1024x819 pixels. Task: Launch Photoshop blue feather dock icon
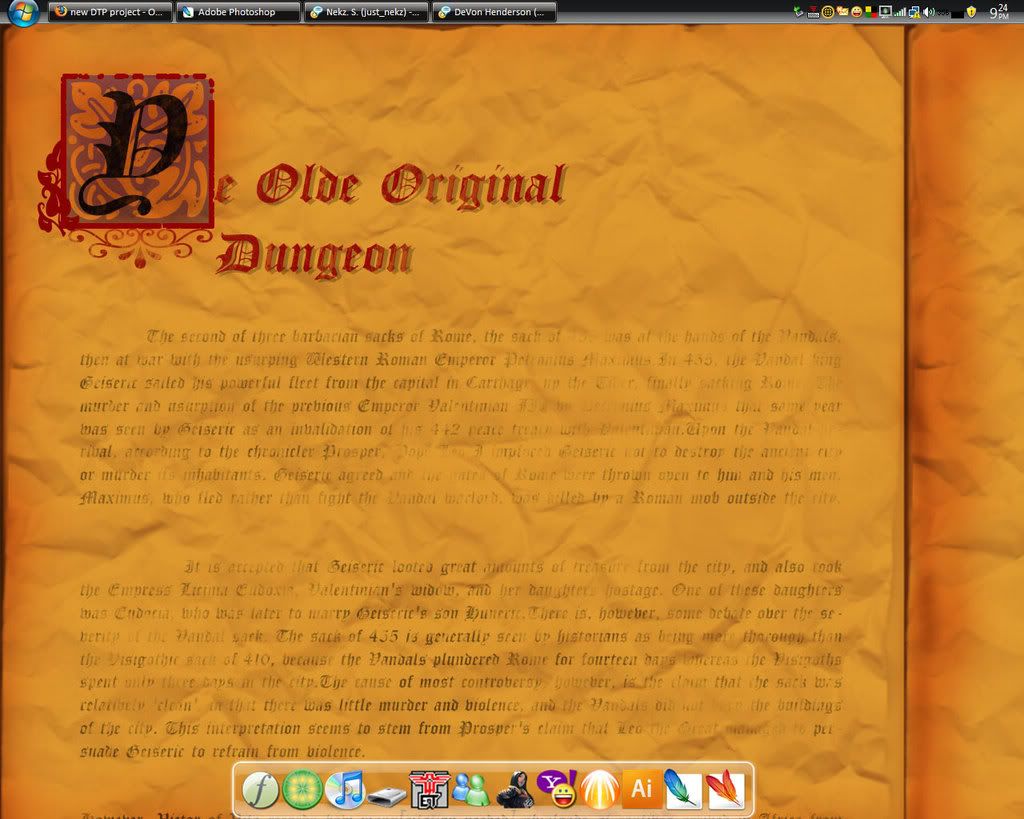coord(683,790)
